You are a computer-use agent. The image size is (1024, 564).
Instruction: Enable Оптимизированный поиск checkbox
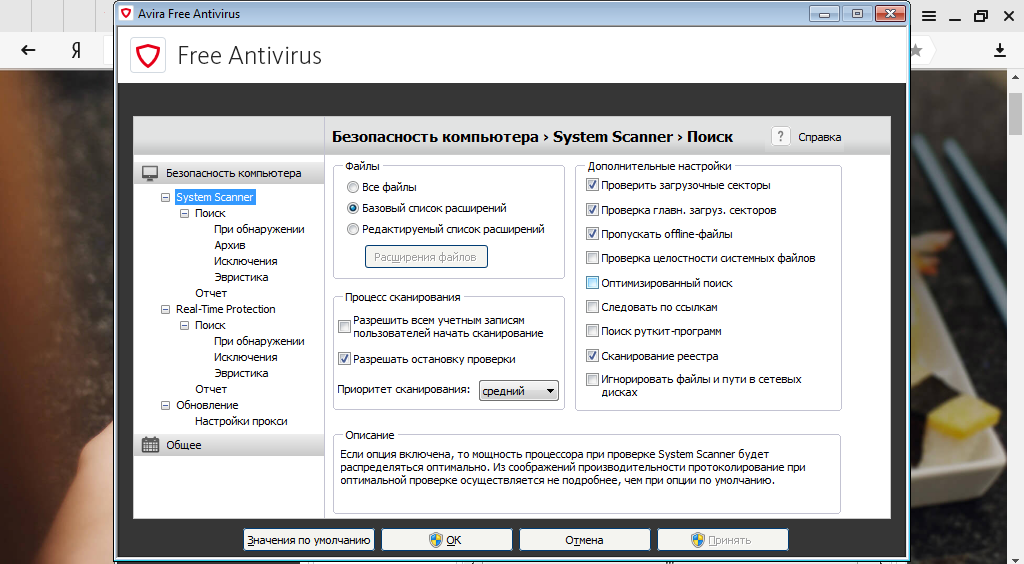[592, 283]
